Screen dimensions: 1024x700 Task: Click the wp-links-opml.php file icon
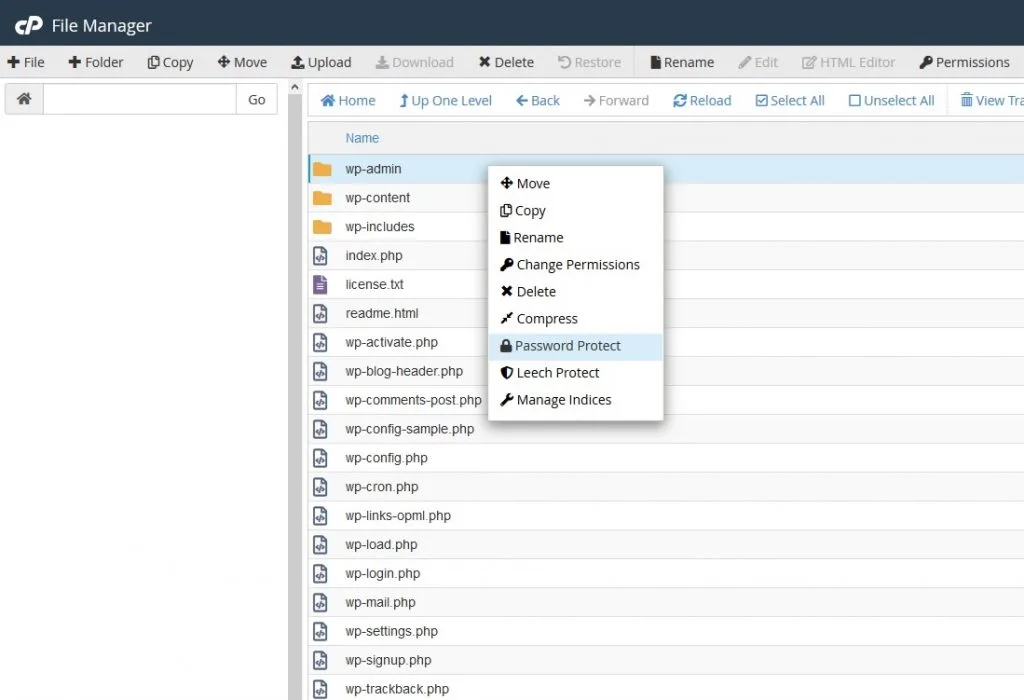point(320,515)
